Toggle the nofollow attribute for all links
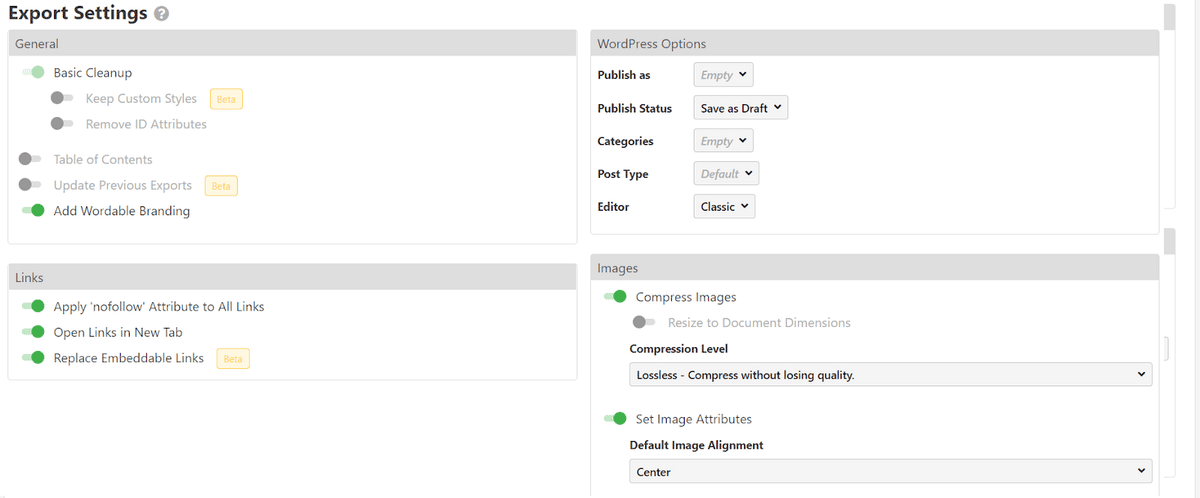Screen dimensions: 1200x498 33,306
